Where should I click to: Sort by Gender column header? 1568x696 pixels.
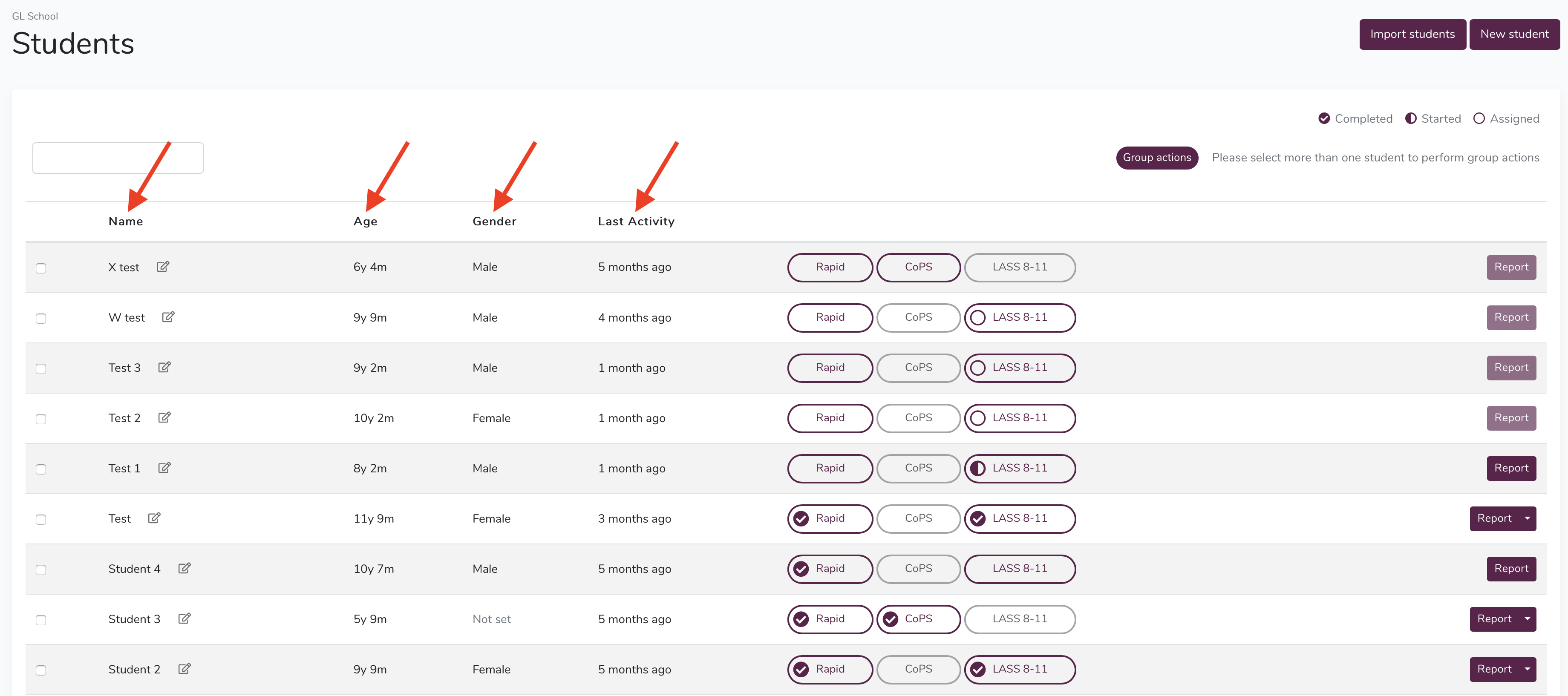[x=494, y=221]
